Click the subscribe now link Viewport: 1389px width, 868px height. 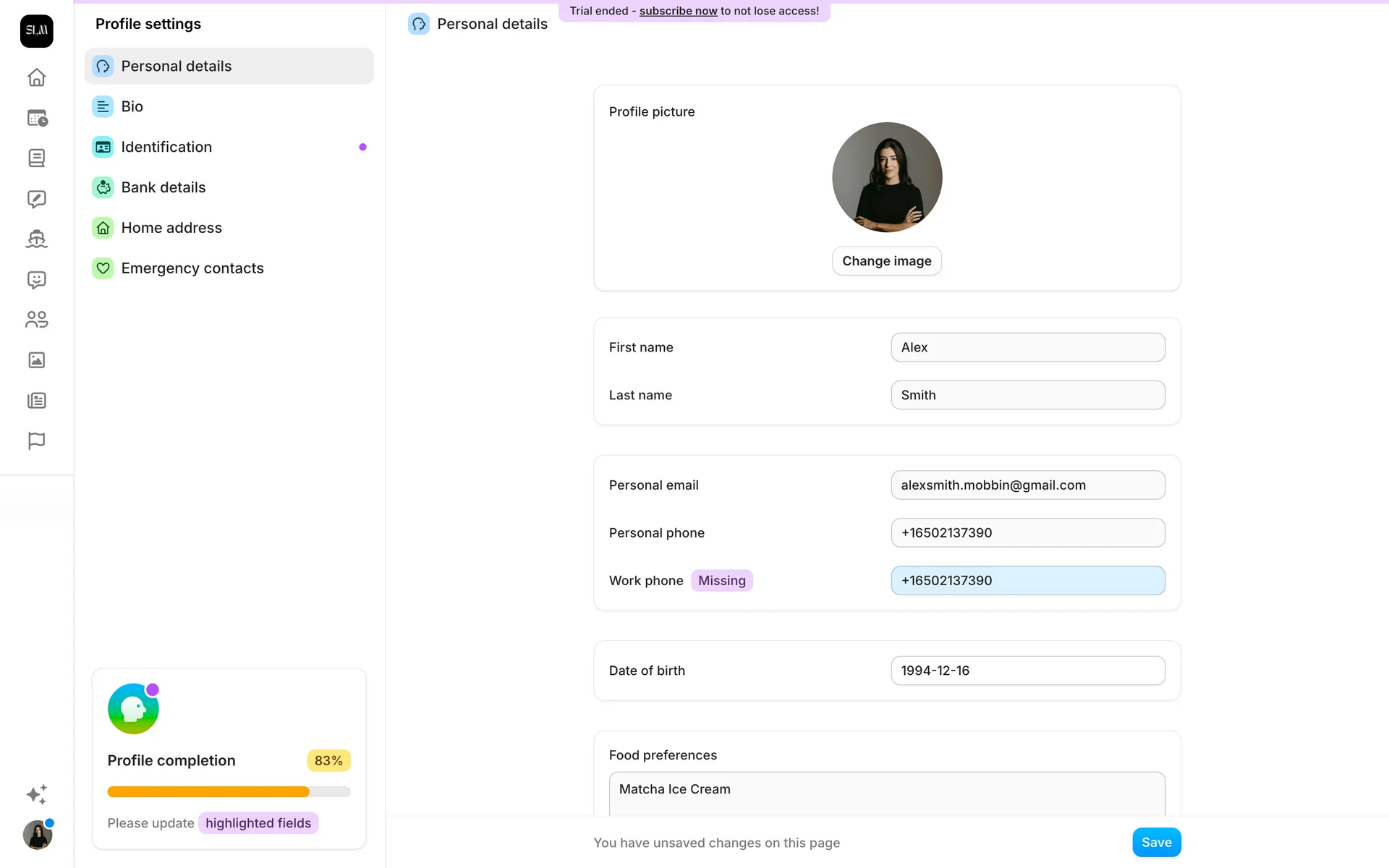tap(678, 11)
